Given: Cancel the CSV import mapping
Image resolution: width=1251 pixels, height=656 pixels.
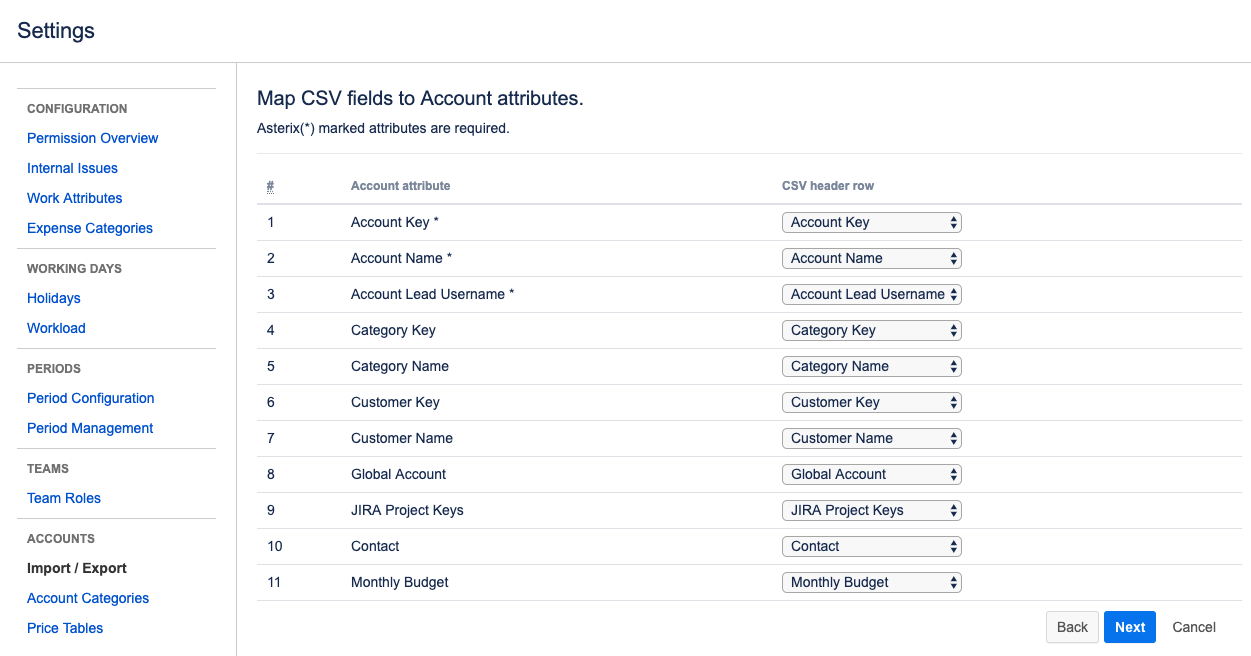Looking at the screenshot, I should point(1194,627).
